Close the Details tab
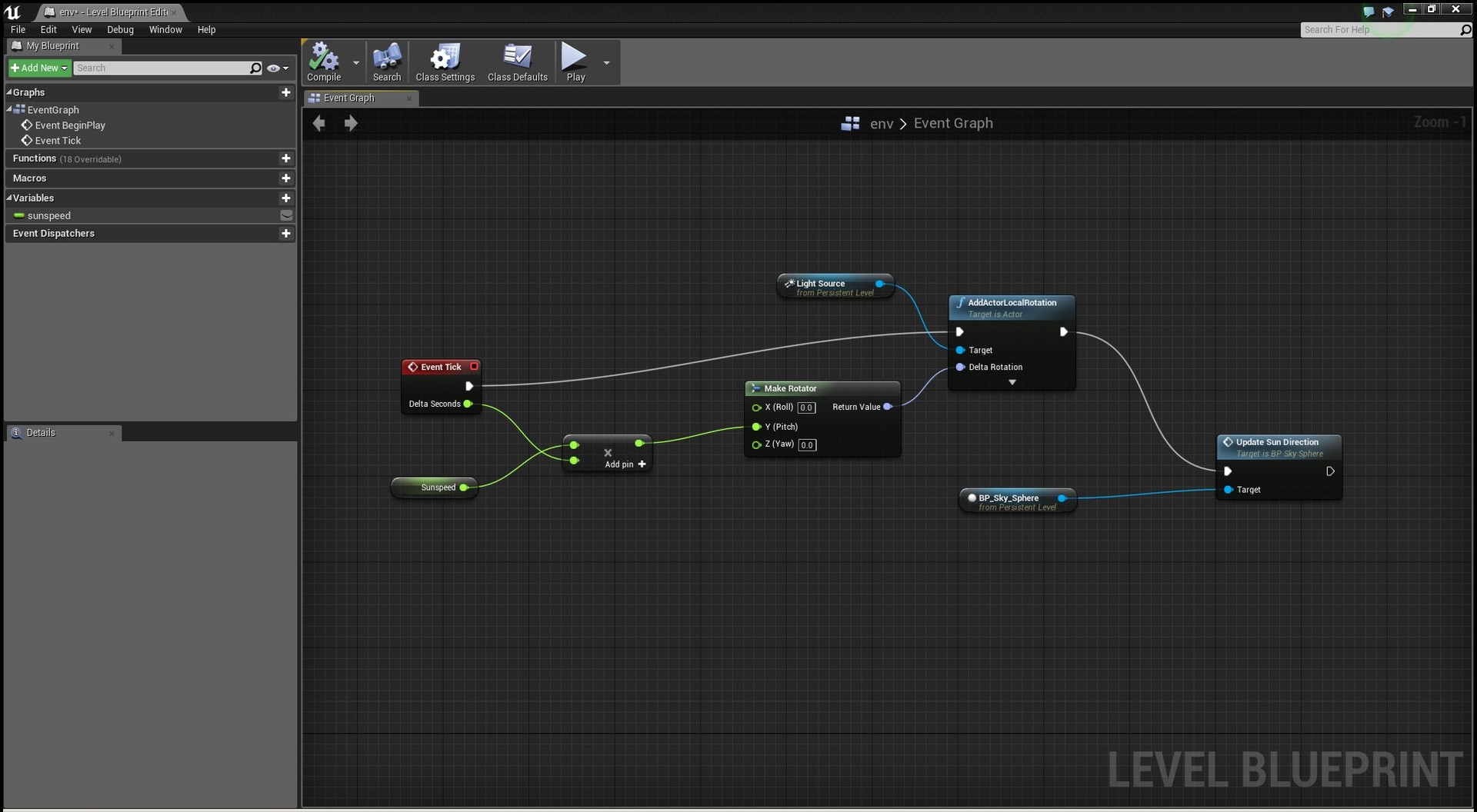The height and width of the screenshot is (812, 1477). tap(112, 434)
